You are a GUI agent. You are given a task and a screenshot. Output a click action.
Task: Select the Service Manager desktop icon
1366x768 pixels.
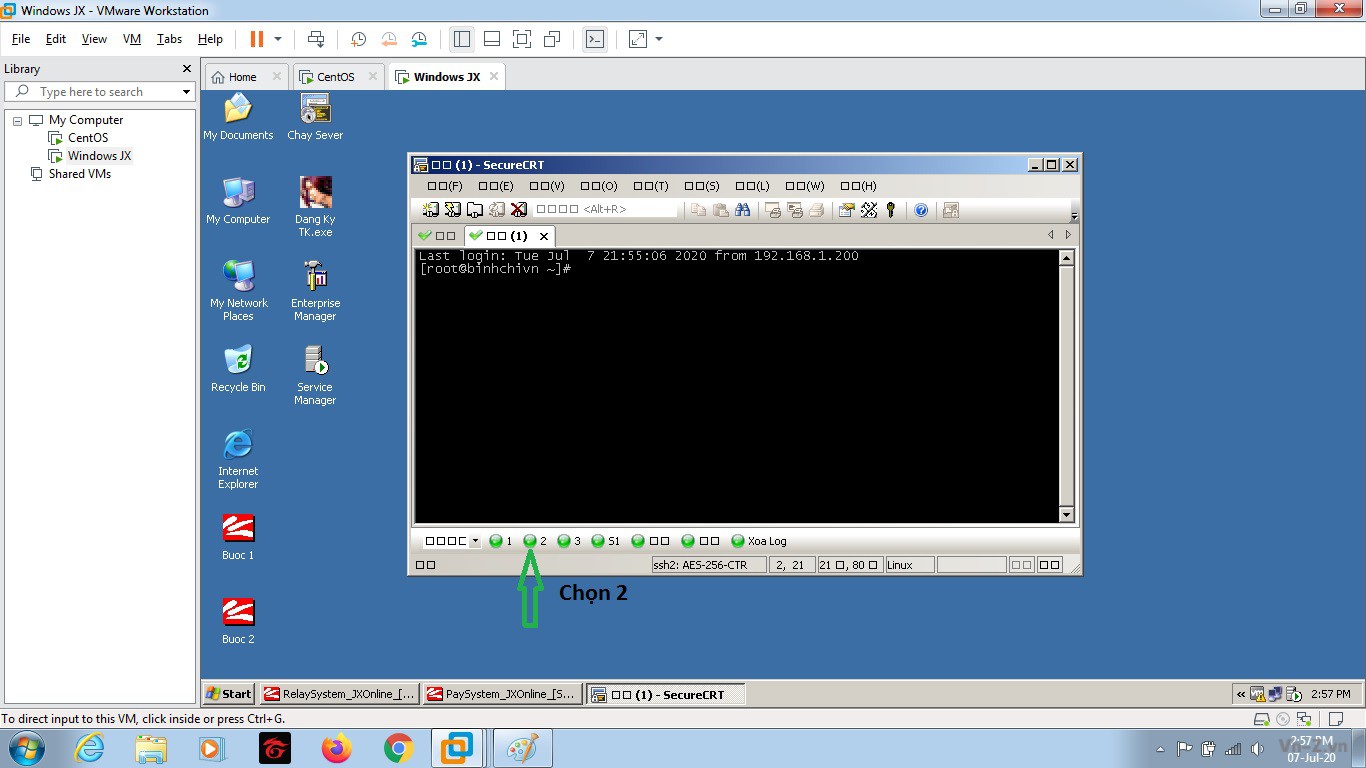coord(315,375)
